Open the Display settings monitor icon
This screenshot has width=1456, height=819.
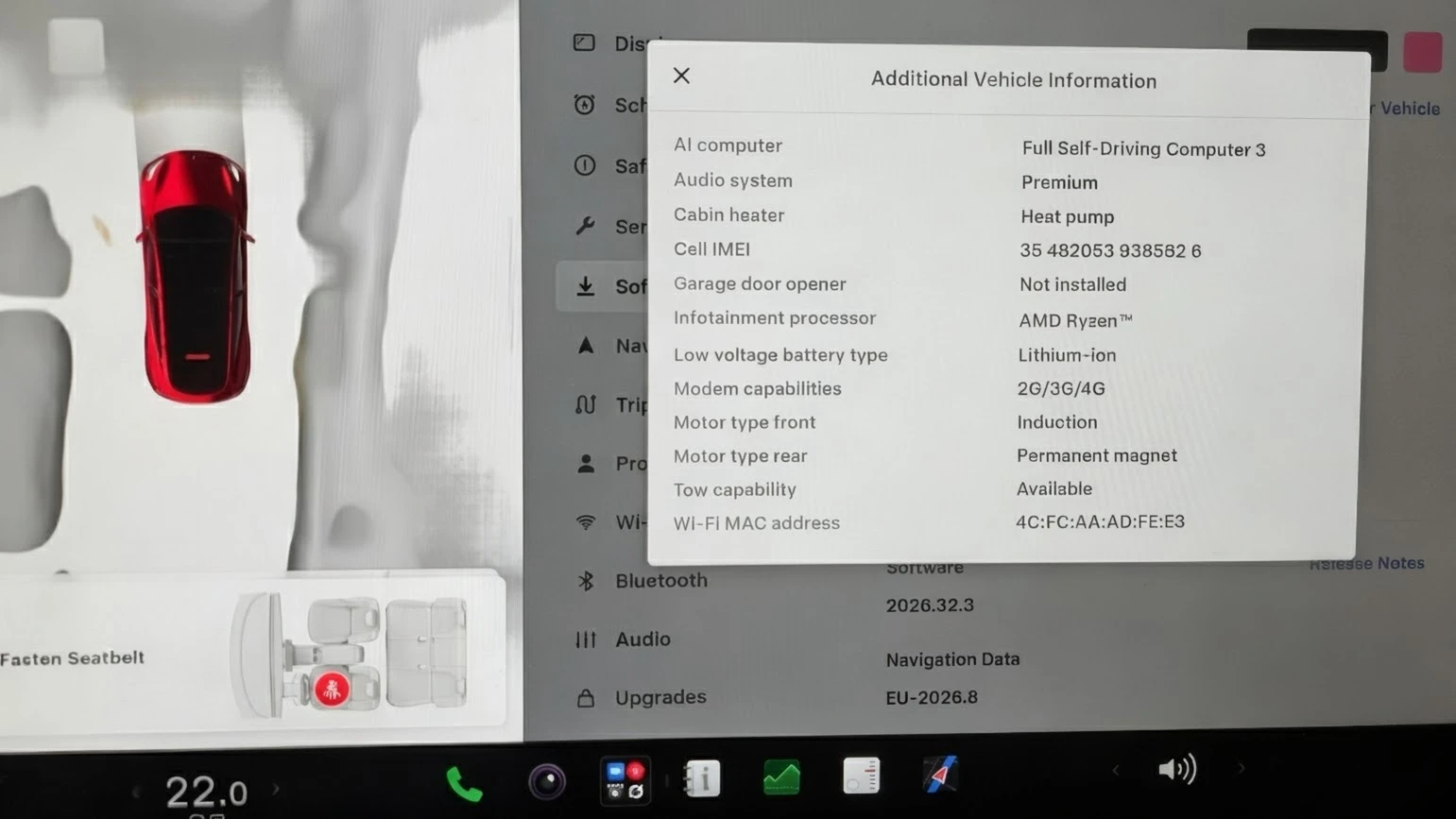(584, 43)
